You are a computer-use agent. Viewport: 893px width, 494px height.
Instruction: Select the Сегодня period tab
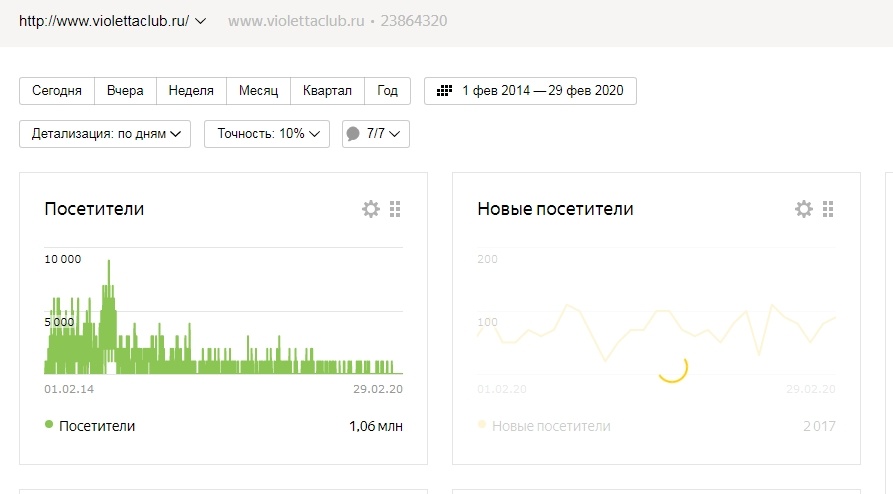pos(57,91)
